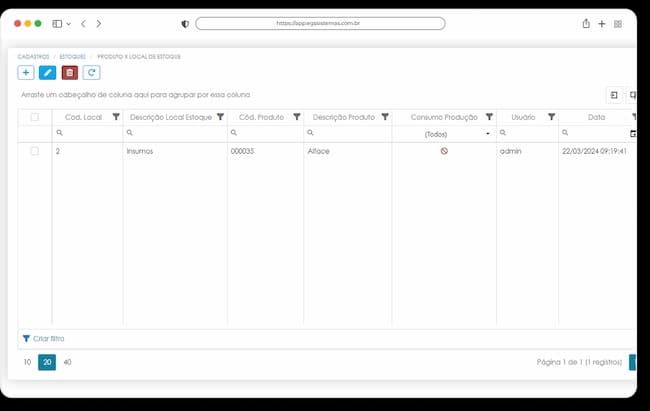The width and height of the screenshot is (650, 411).
Task: Click the blocked icon in Consumo Produção cell
Action: pos(444,151)
